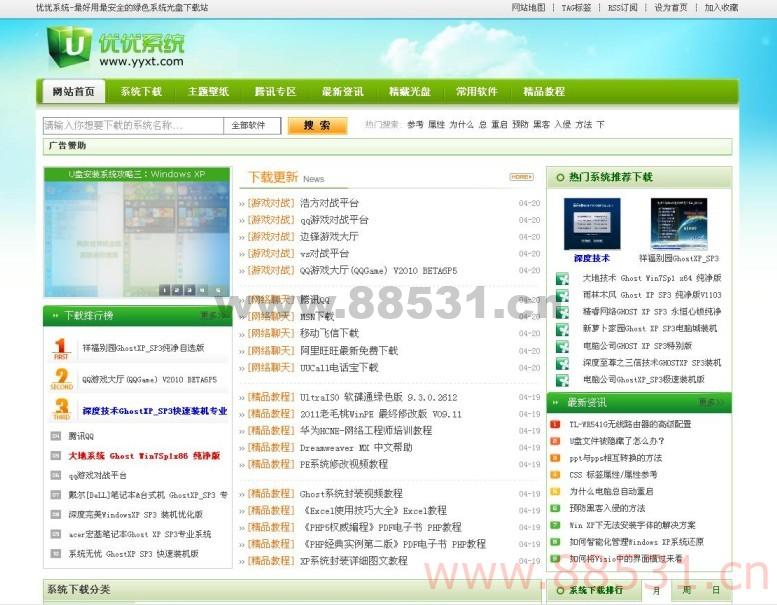Click the software search input box
The height and width of the screenshot is (605, 777).
click(133, 125)
